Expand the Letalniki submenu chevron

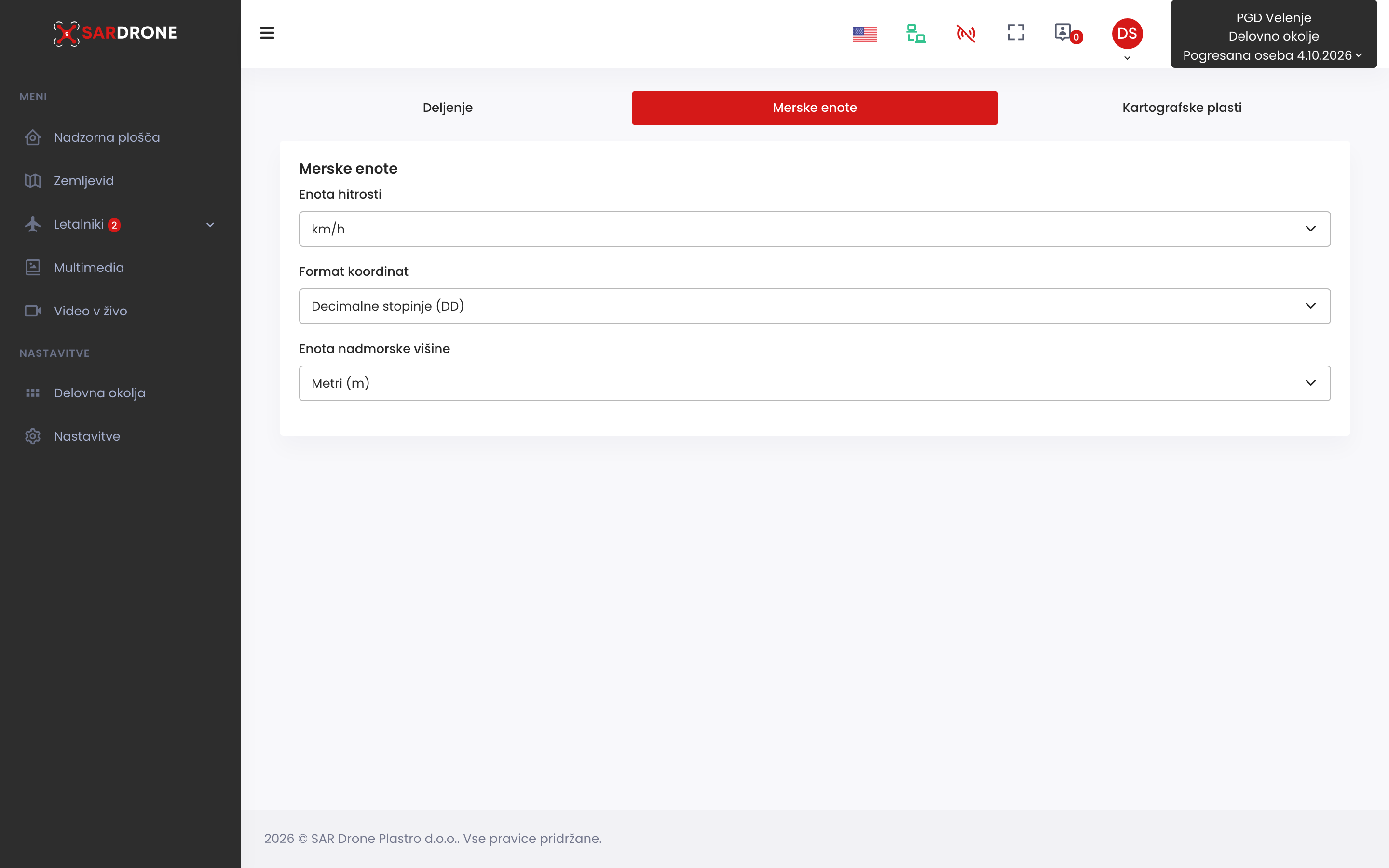[x=210, y=225]
